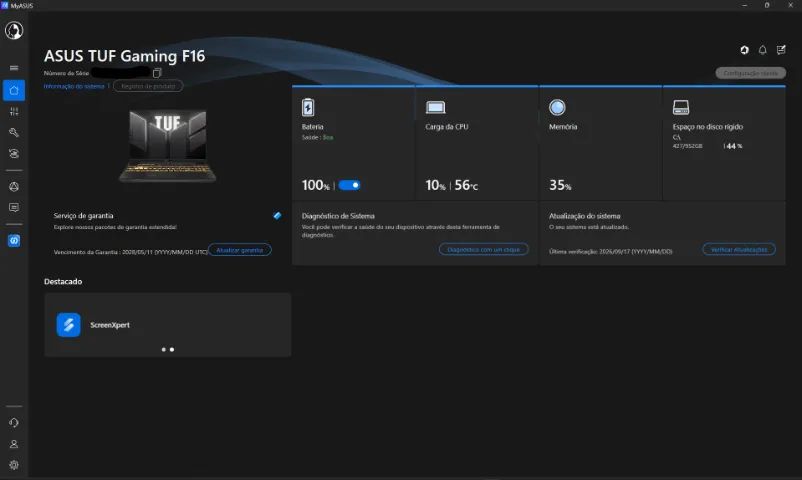Open customer support headset icon
The image size is (802, 480).
14,423
